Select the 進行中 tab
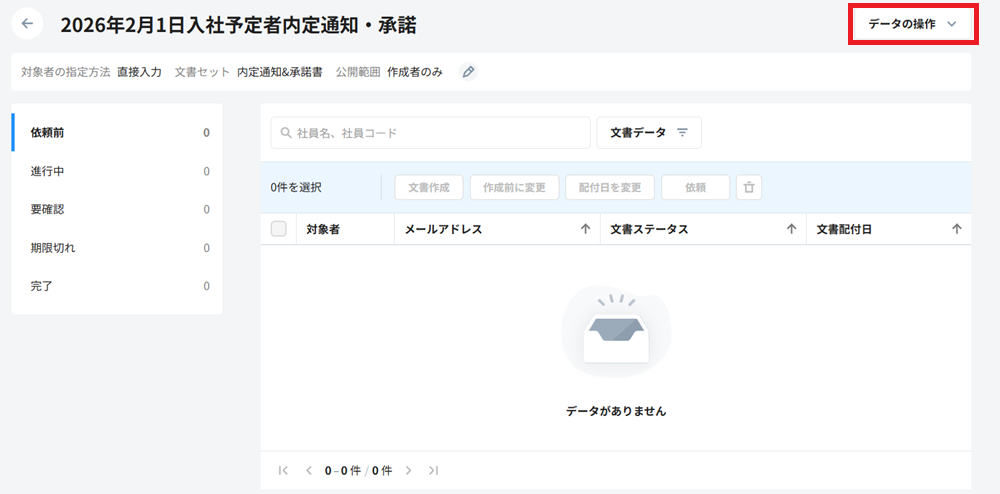1000x494 pixels. click(117, 171)
